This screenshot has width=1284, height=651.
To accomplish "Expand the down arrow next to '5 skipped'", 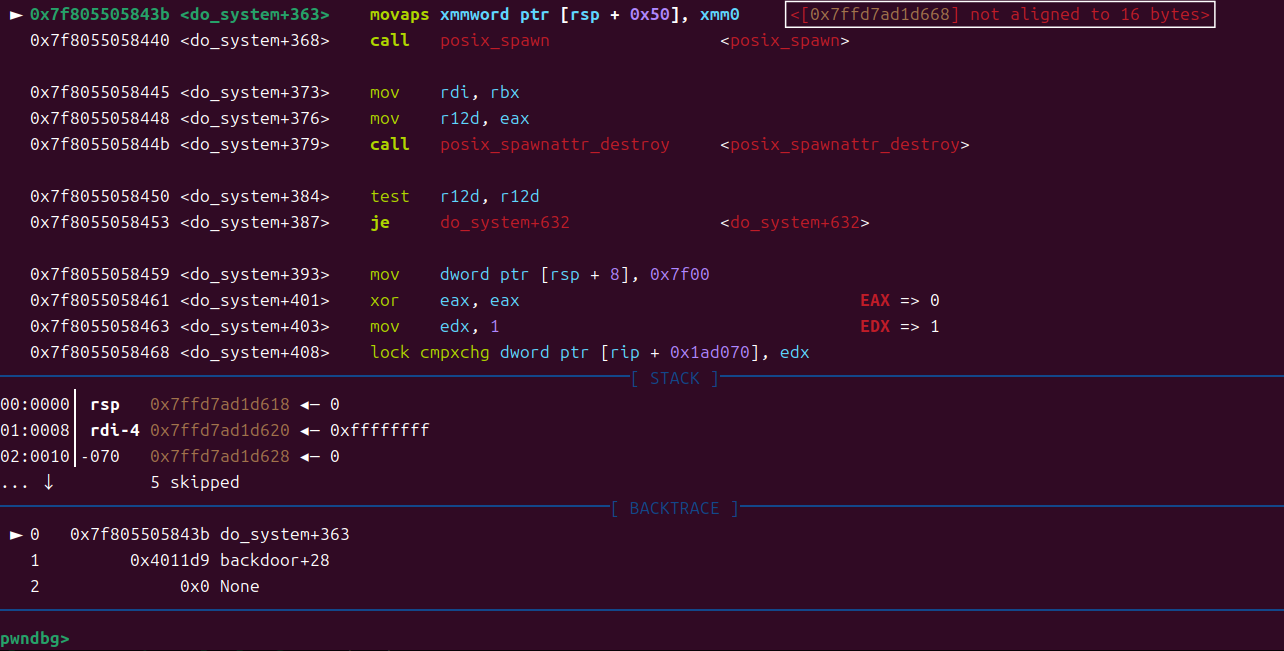I will tap(49, 483).
